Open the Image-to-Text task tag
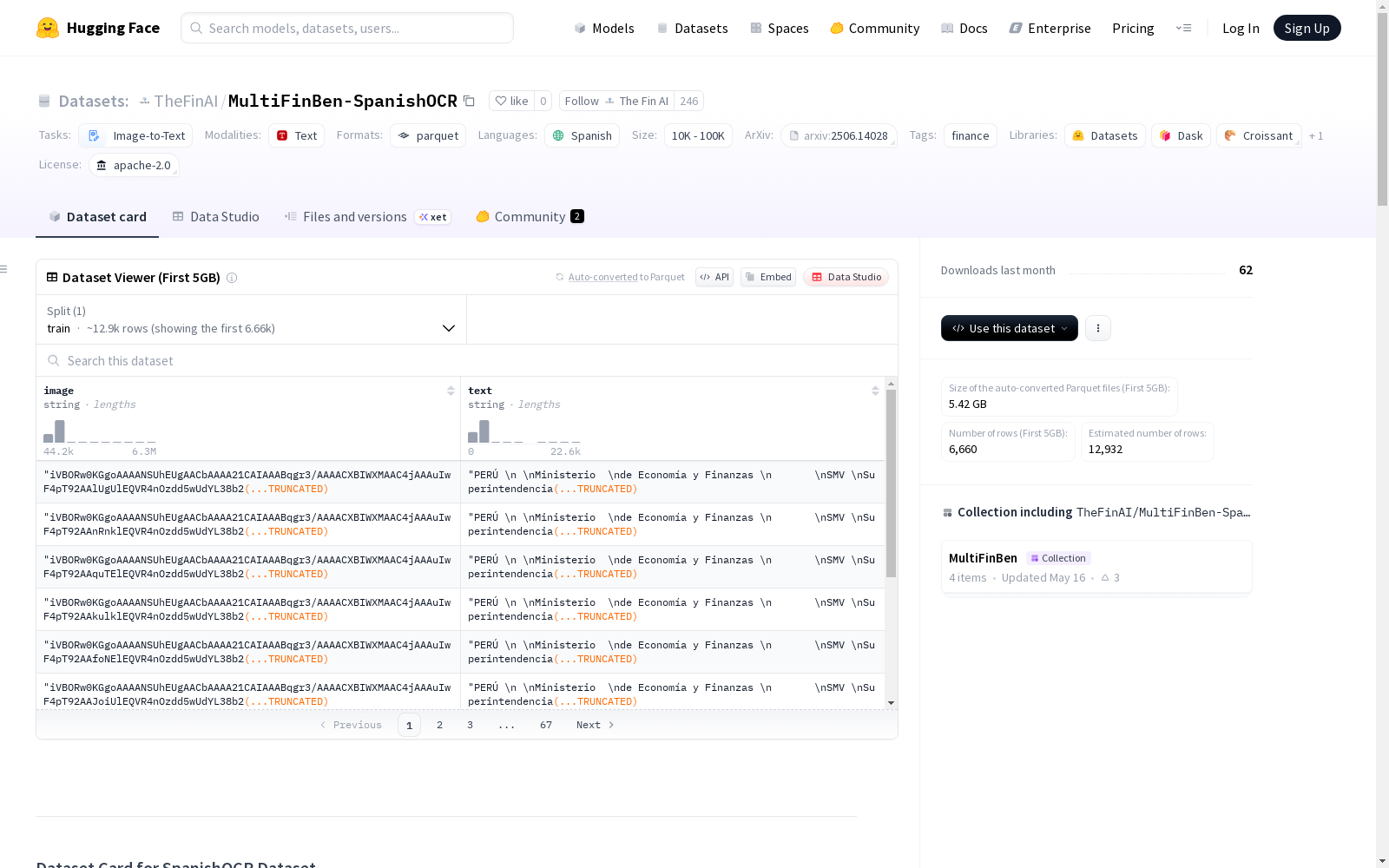The height and width of the screenshot is (868, 1389). pyautogui.click(x=135, y=135)
